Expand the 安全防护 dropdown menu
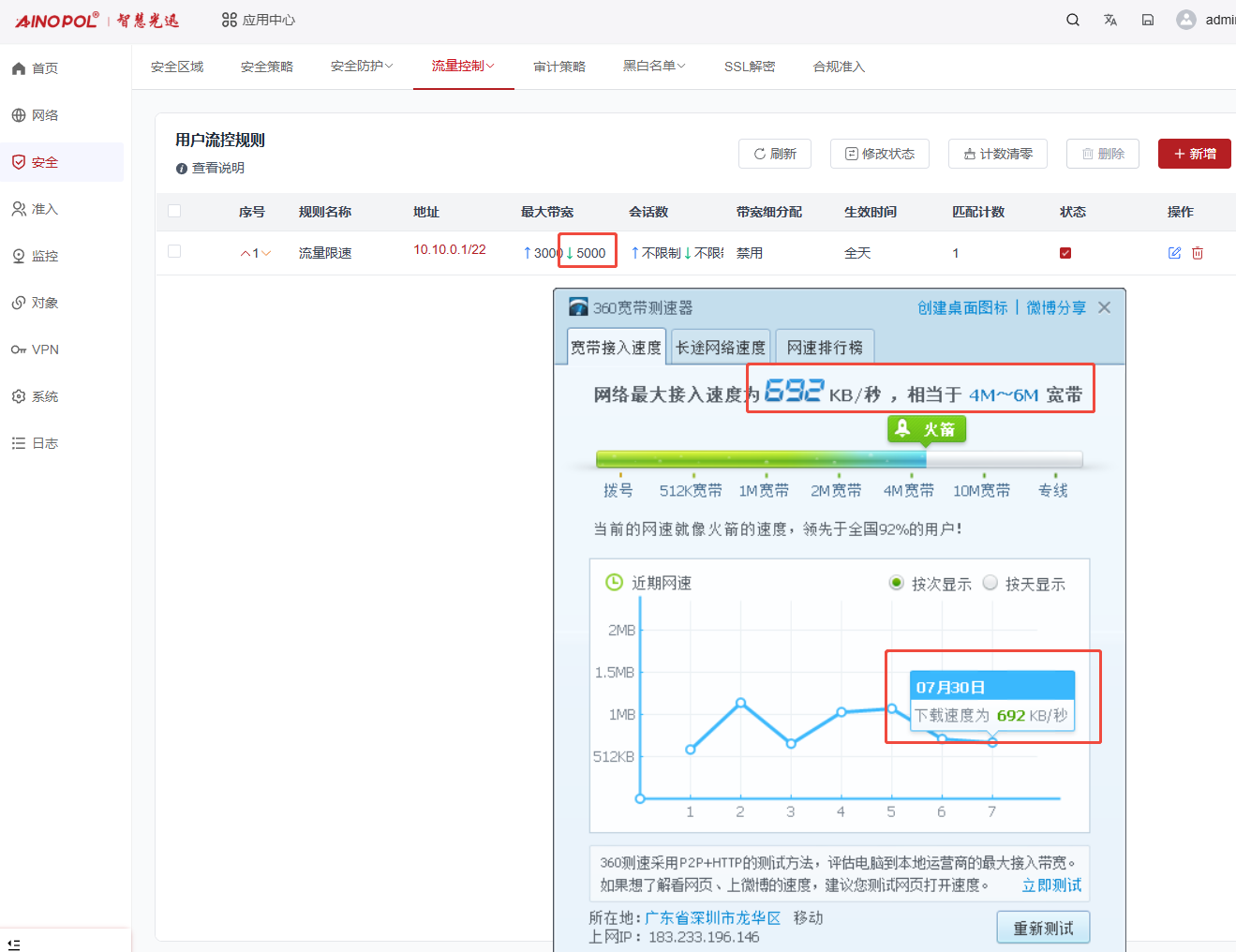This screenshot has height=952, width=1236. [x=362, y=66]
